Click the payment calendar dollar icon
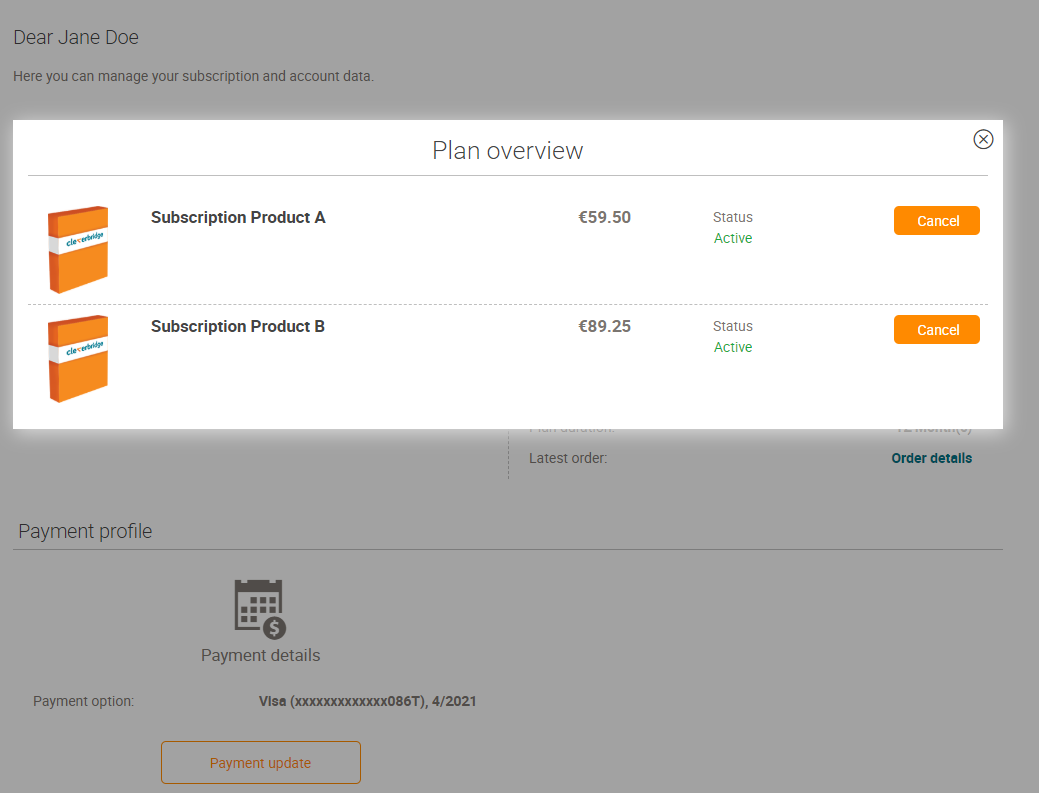 (260, 608)
